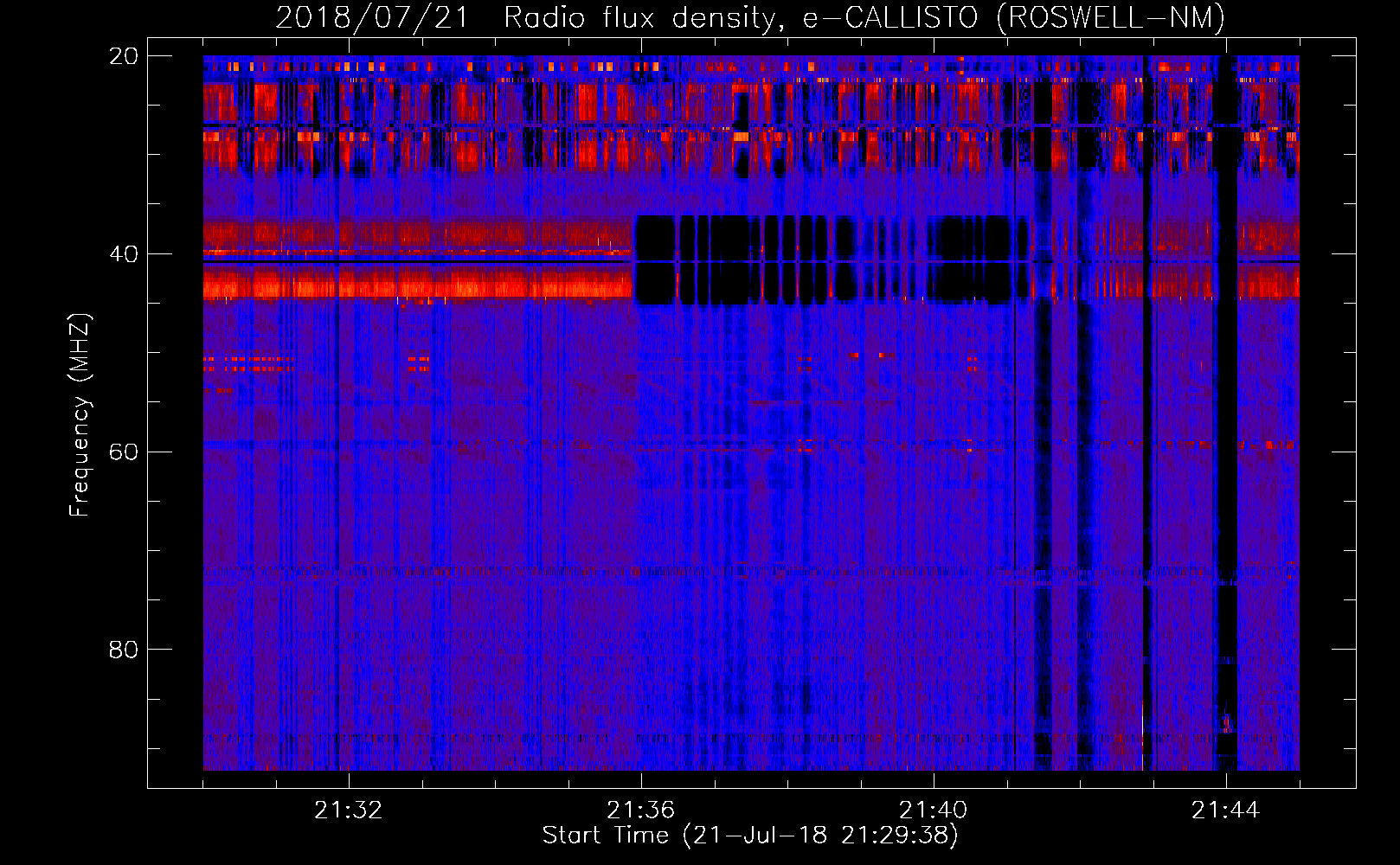
Task: Click the 60 frequency tick label
Action: [x=123, y=452]
